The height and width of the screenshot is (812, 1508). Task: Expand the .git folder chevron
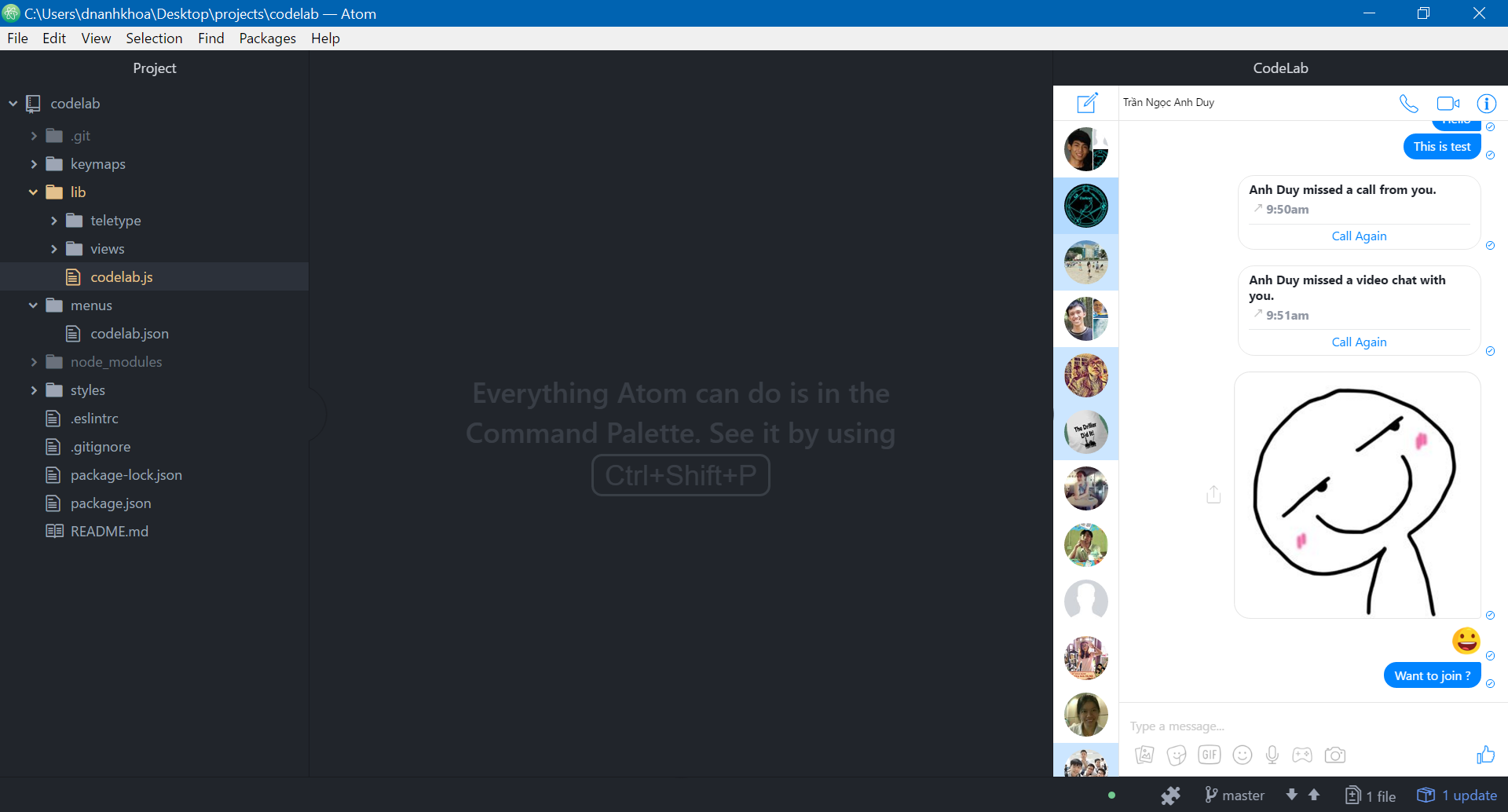pos(34,136)
